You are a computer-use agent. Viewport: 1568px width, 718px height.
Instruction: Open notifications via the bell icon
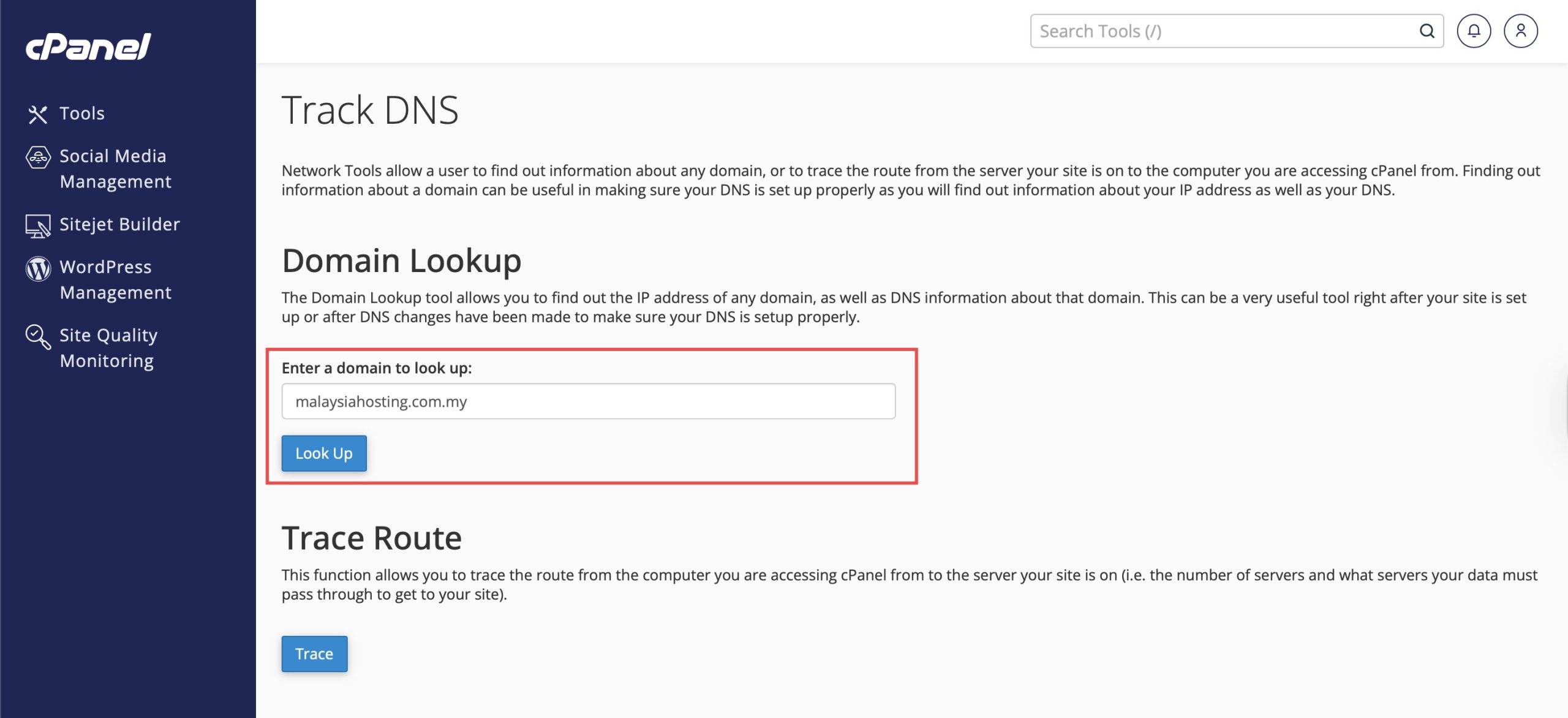click(1473, 31)
